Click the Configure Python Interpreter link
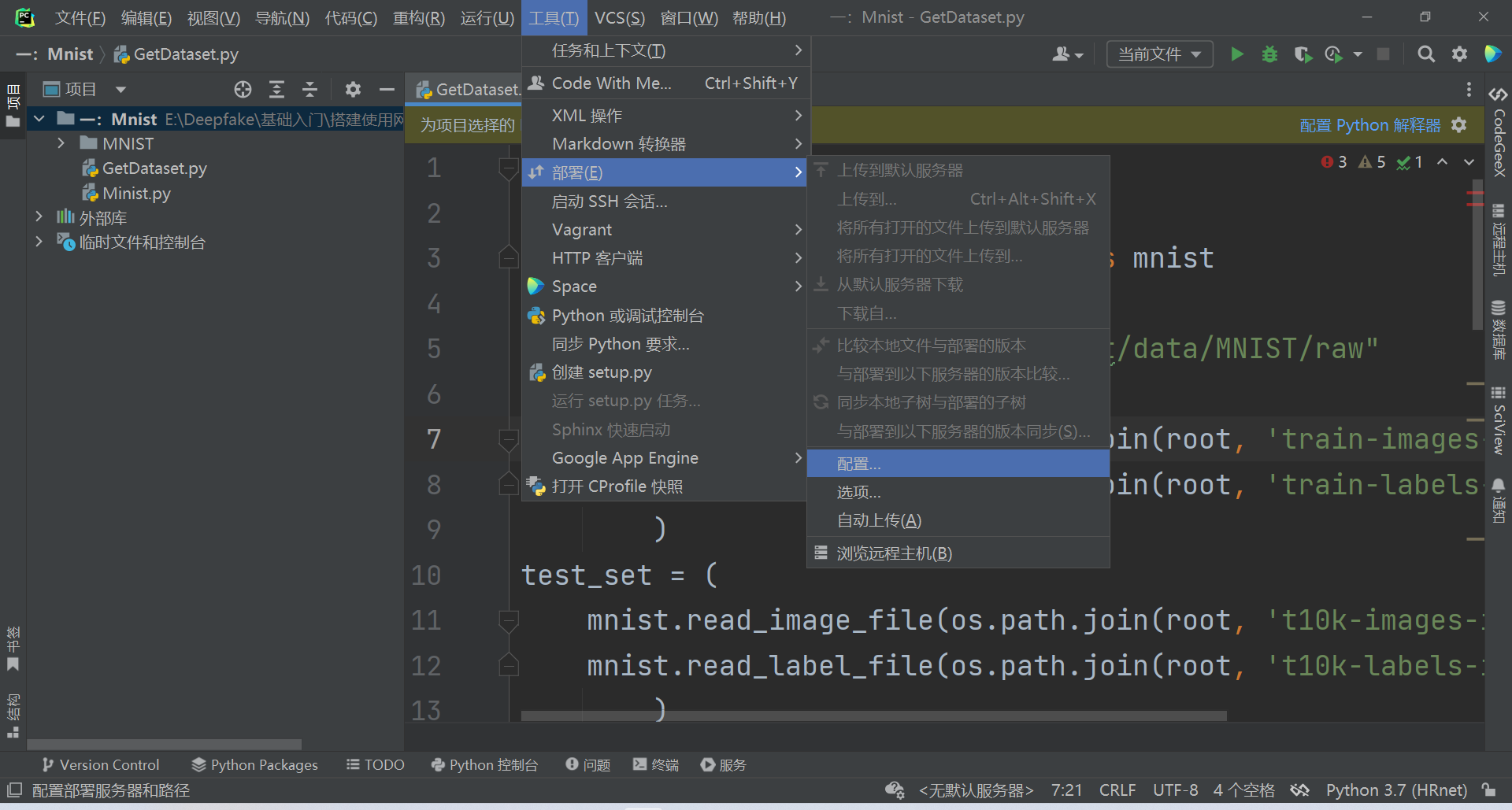 pos(1369,124)
